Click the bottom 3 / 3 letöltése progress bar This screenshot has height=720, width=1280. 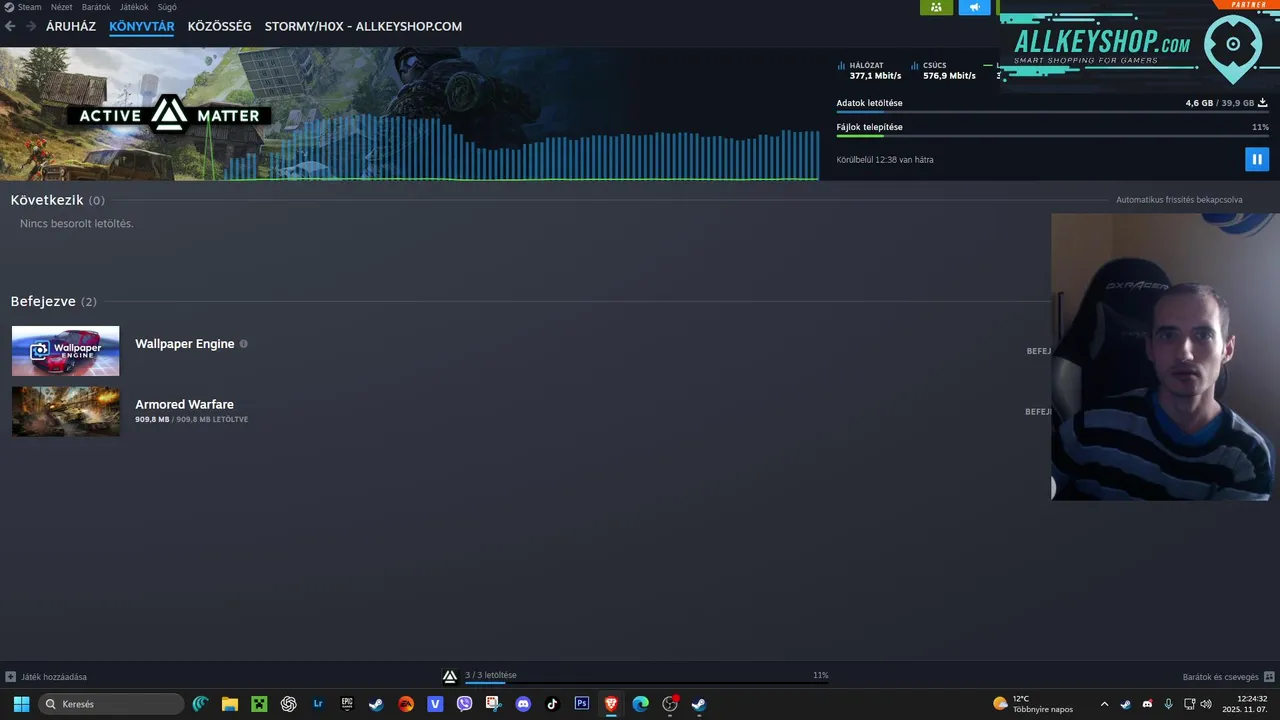(x=647, y=684)
